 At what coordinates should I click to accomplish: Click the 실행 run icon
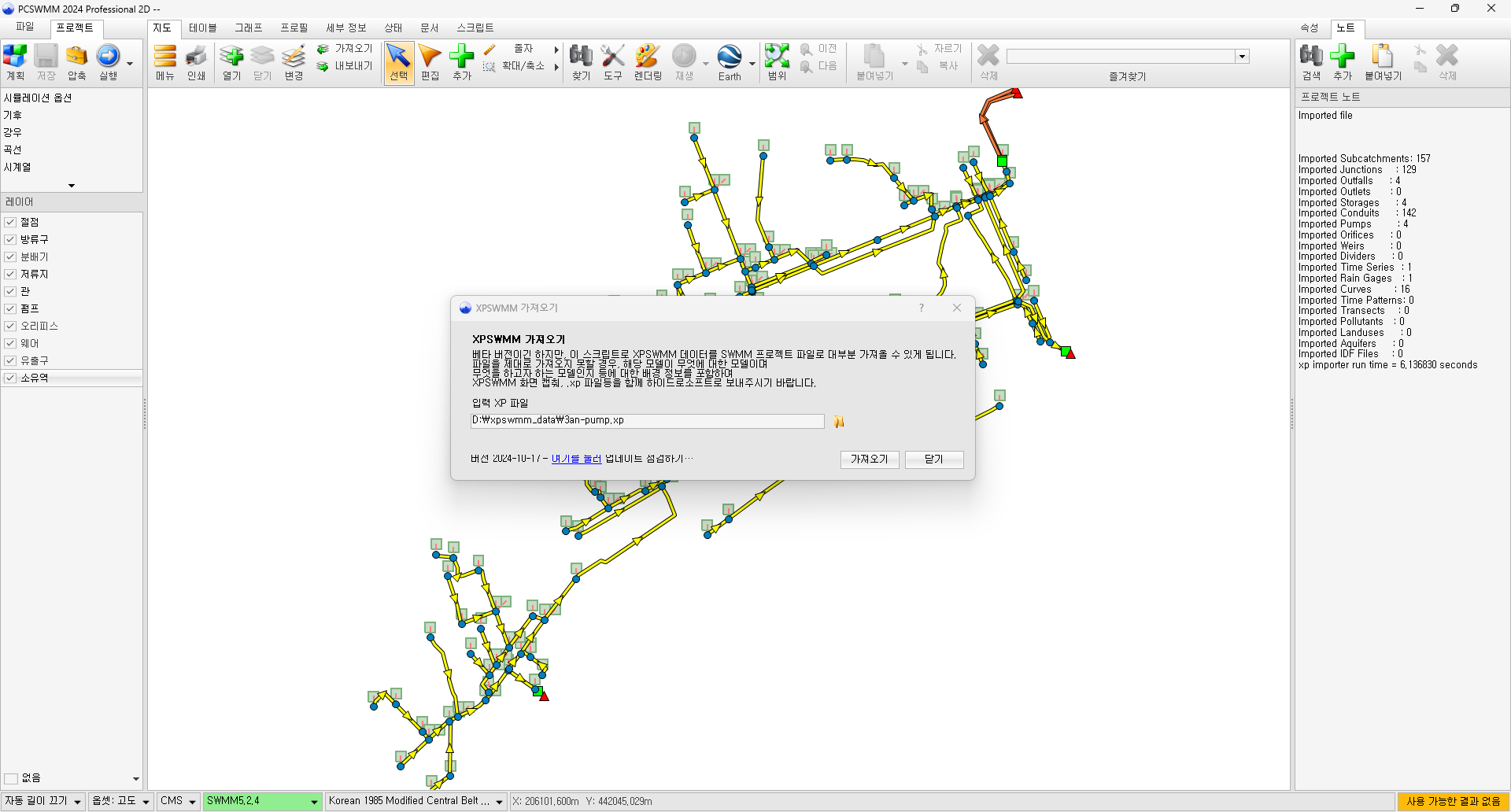pos(108,57)
